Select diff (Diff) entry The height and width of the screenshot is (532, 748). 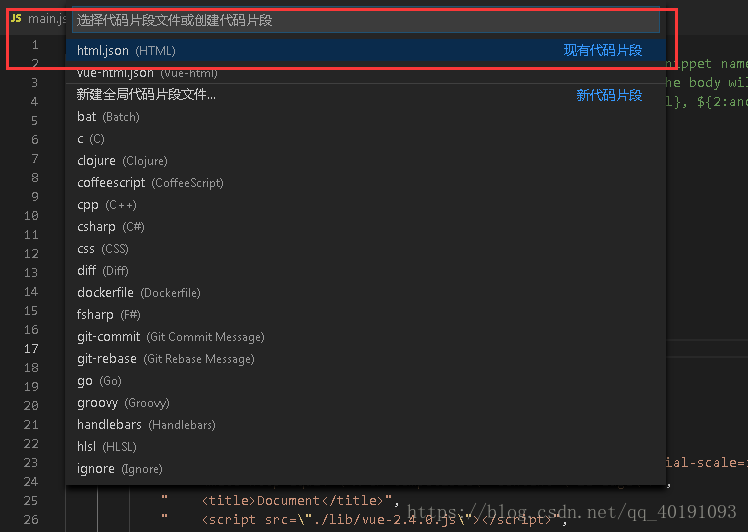coord(365,270)
